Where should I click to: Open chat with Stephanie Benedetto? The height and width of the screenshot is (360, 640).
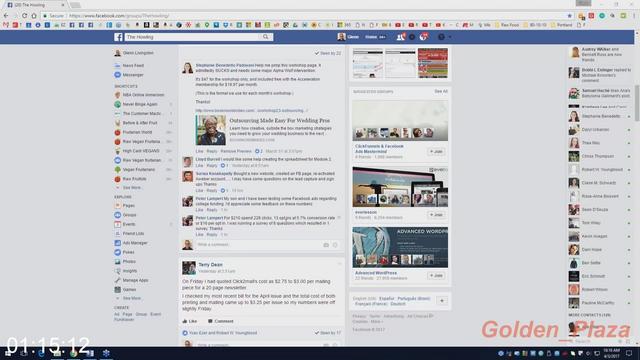600,116
